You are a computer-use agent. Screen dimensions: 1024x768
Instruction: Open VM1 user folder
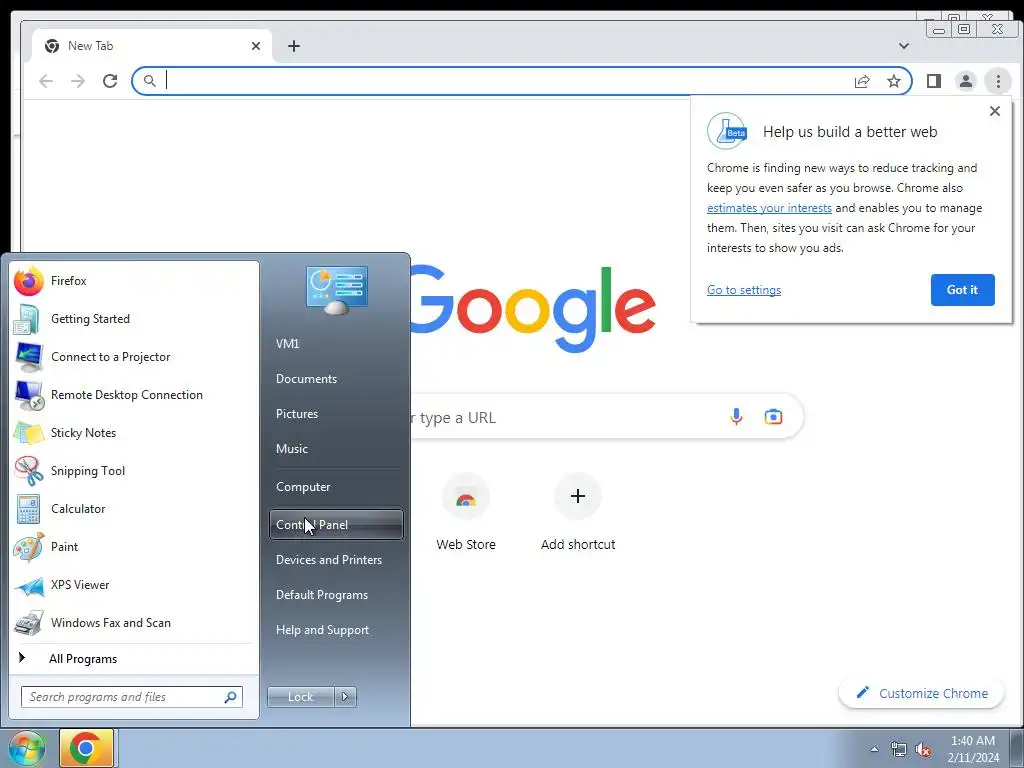point(336,344)
